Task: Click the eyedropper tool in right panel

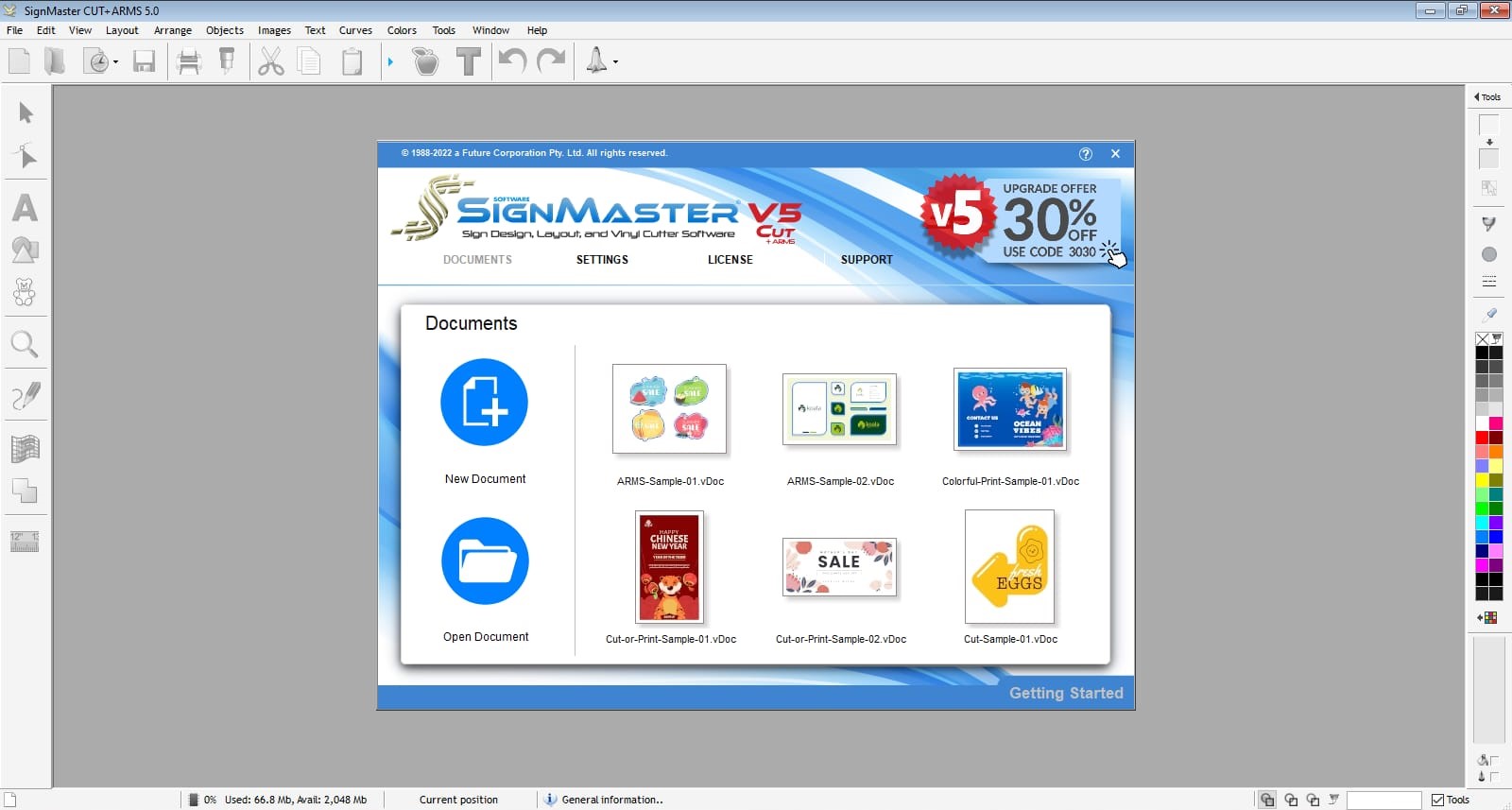Action: pos(1490,313)
